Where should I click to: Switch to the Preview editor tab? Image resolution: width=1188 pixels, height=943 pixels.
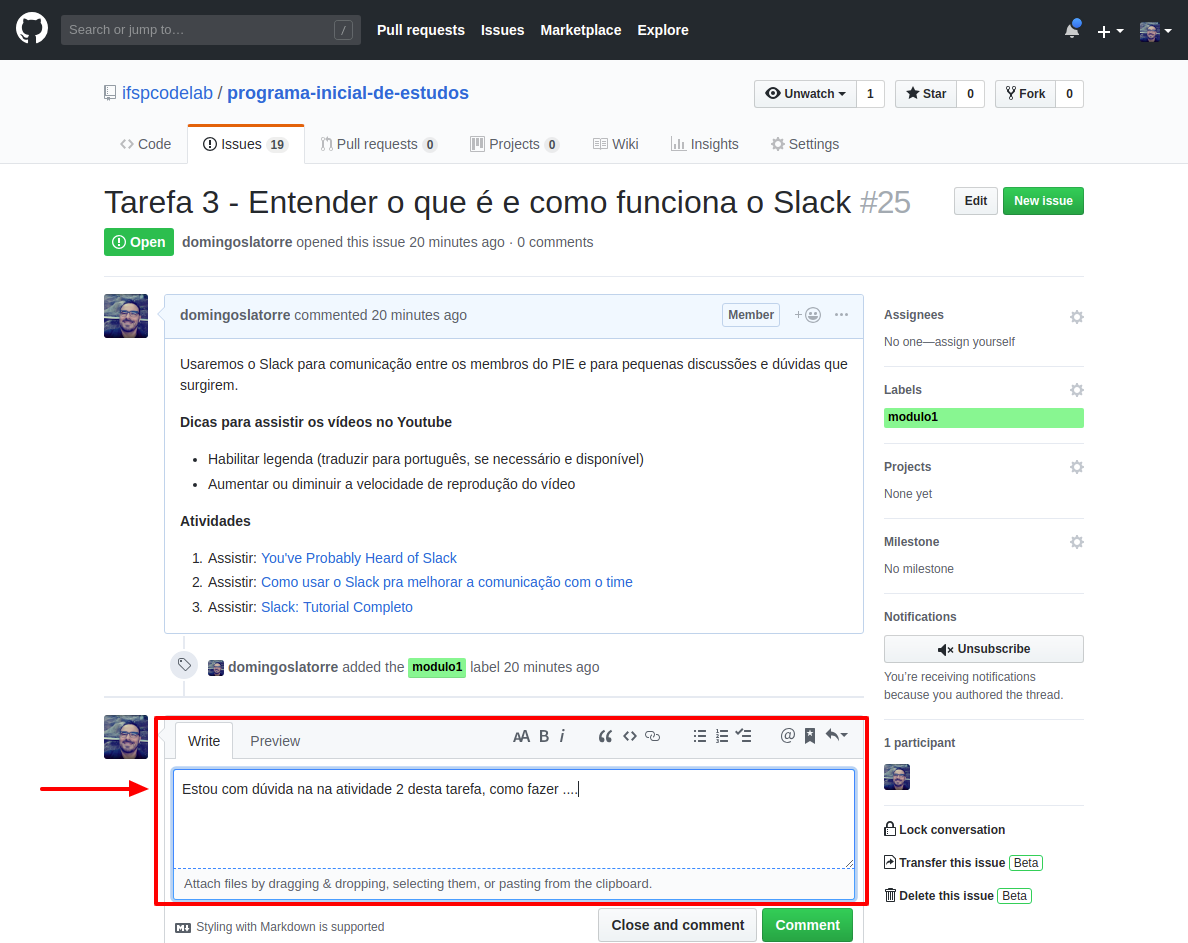pyautogui.click(x=275, y=741)
